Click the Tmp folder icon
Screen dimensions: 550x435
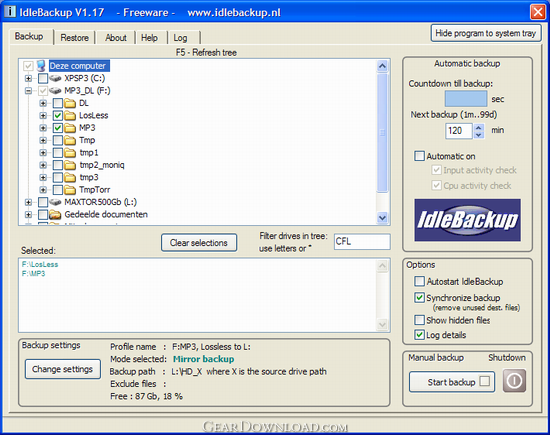[x=70, y=140]
